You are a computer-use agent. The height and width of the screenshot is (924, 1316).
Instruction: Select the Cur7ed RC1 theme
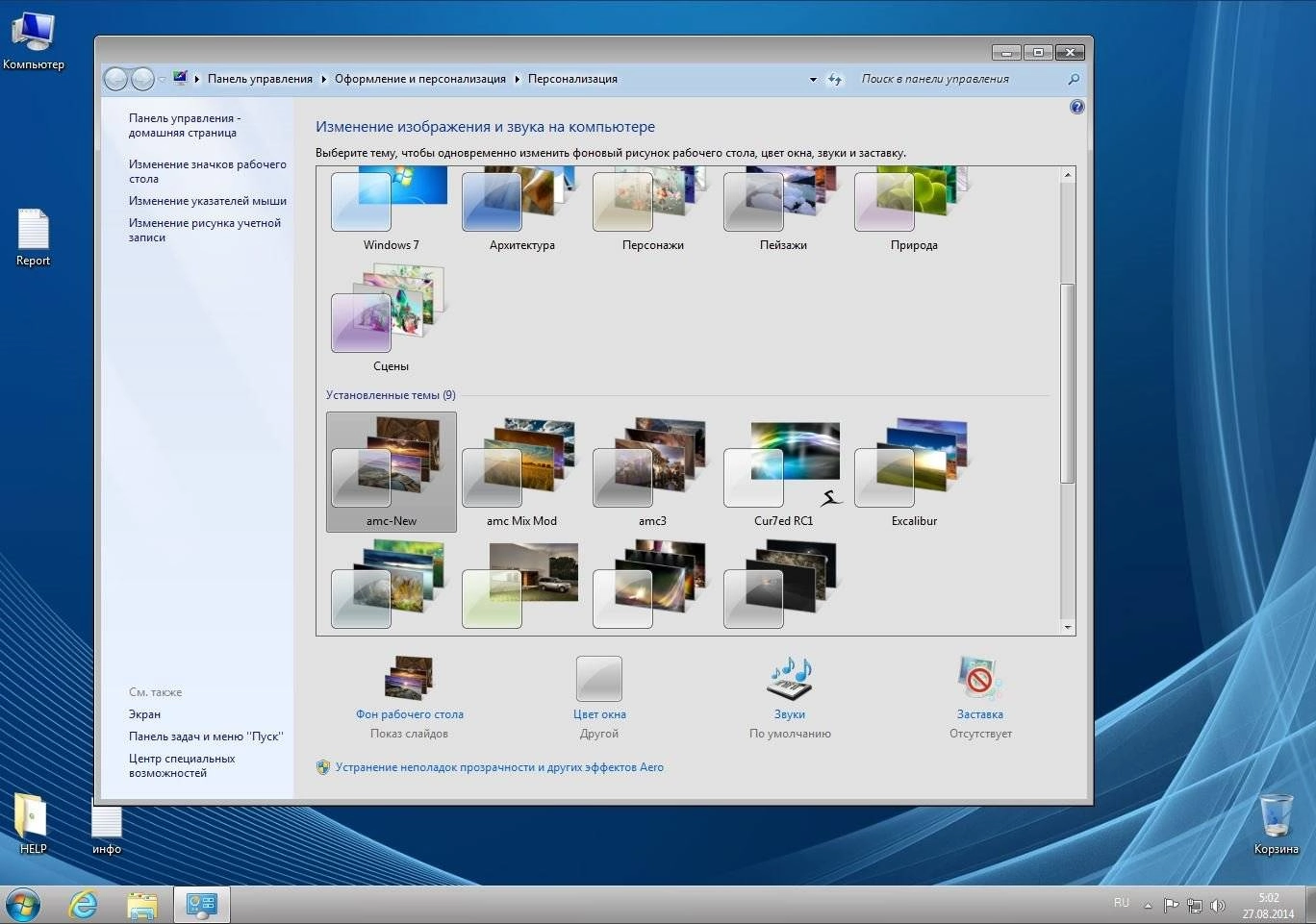tap(783, 472)
